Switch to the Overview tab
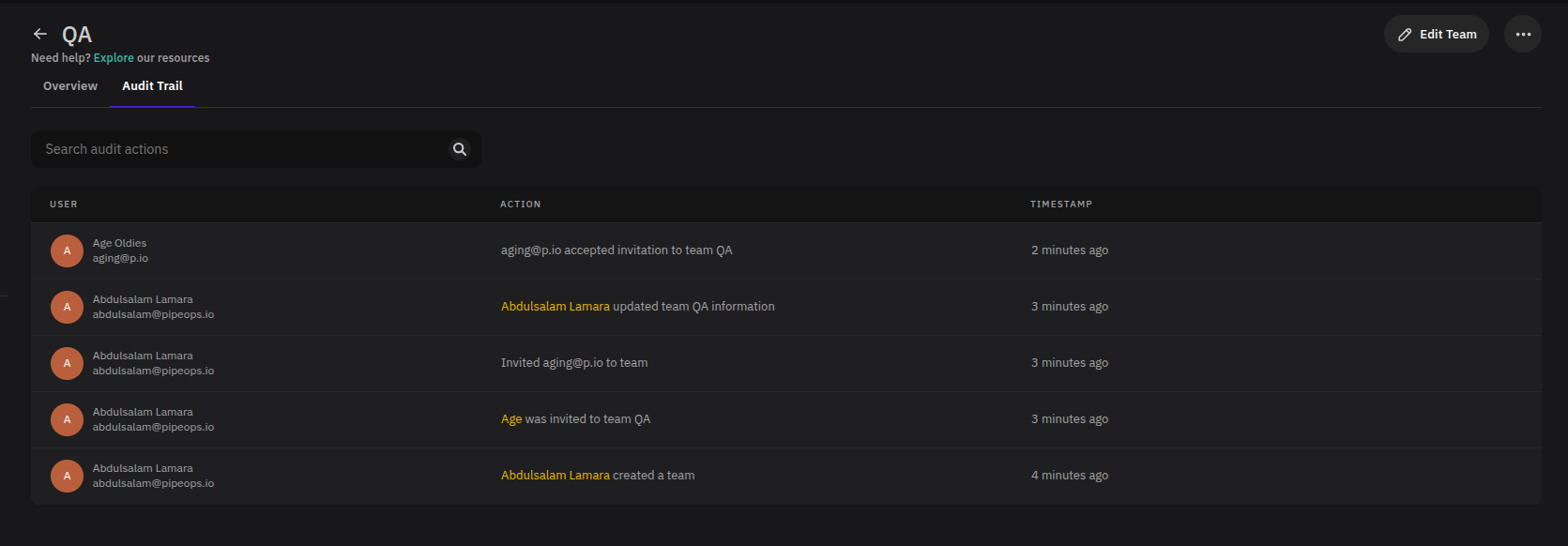1568x546 pixels. tap(70, 85)
